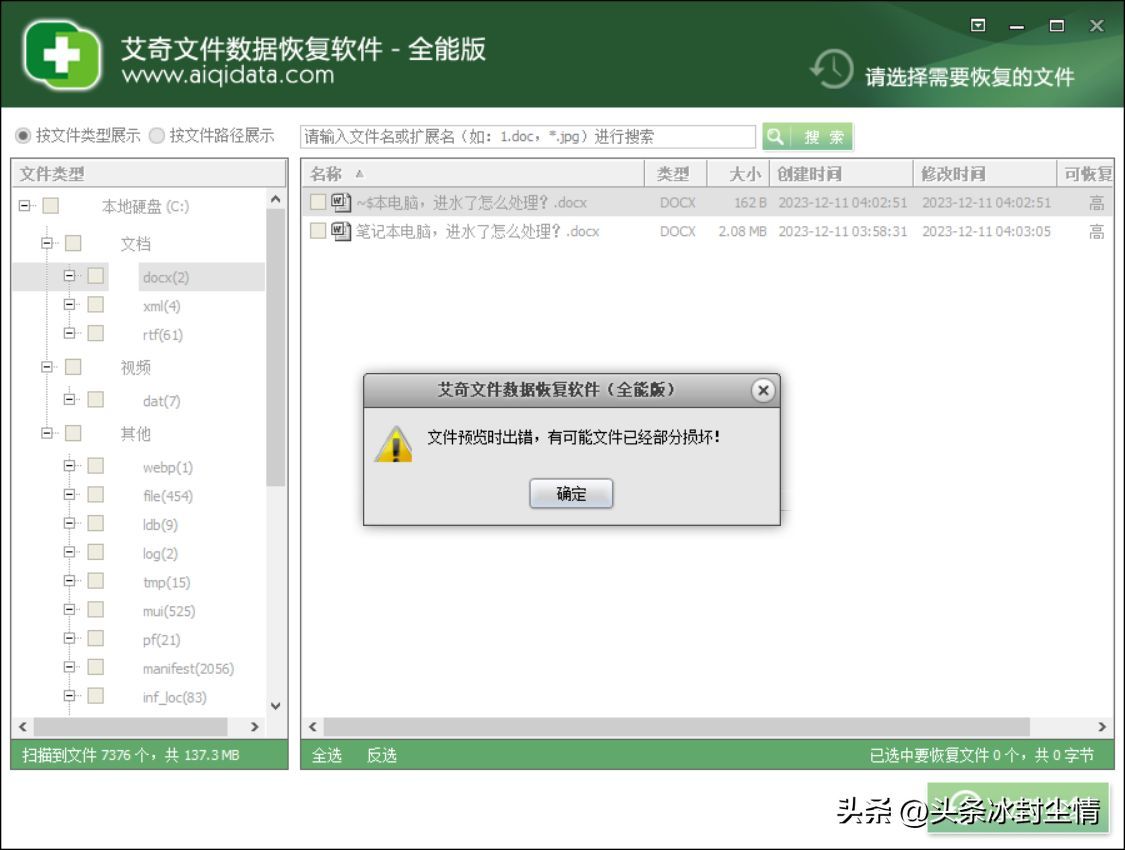Click the magnifier search icon
This screenshot has height=850, width=1125.
click(775, 136)
